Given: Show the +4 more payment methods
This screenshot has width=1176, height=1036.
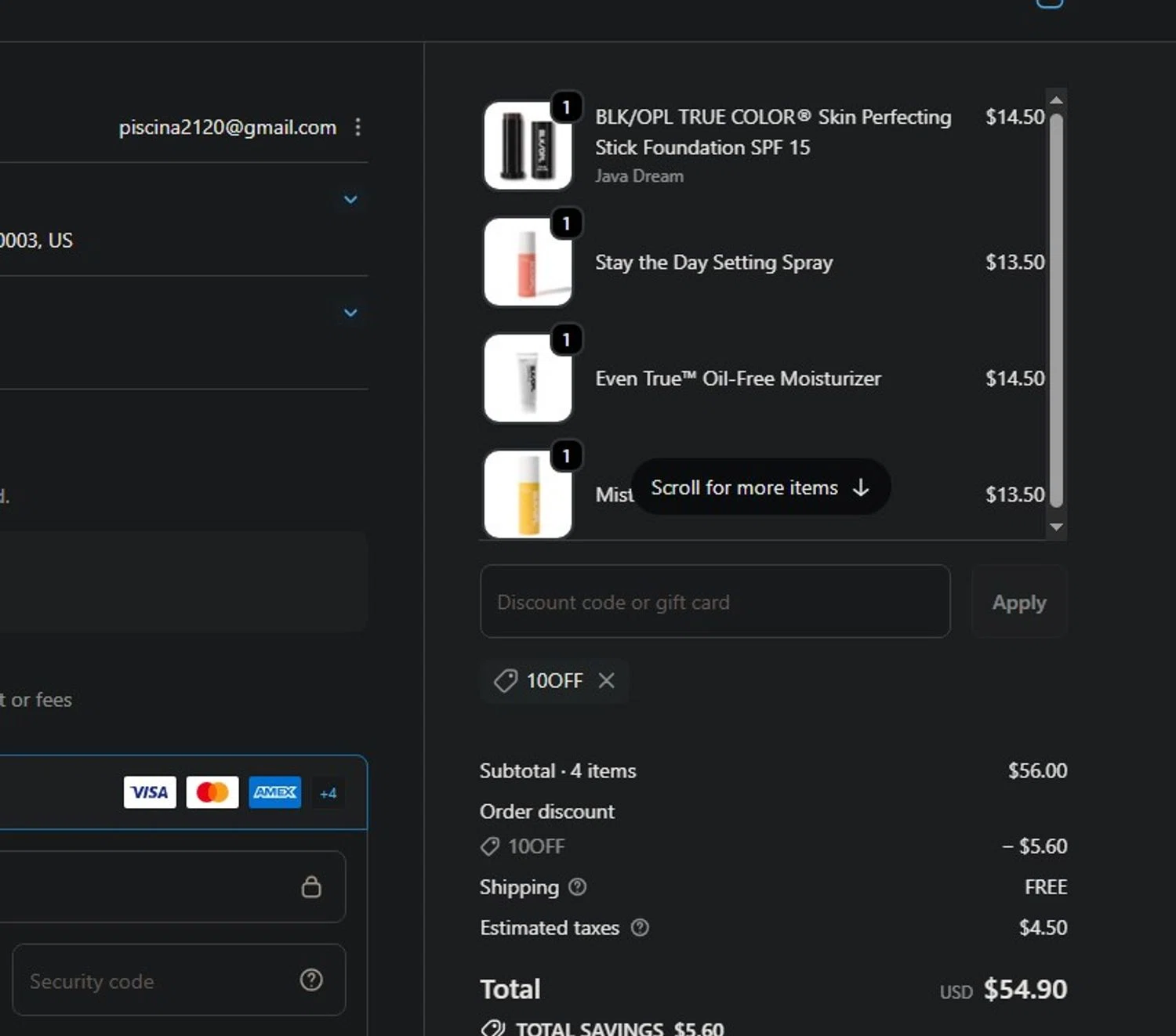Looking at the screenshot, I should point(328,793).
